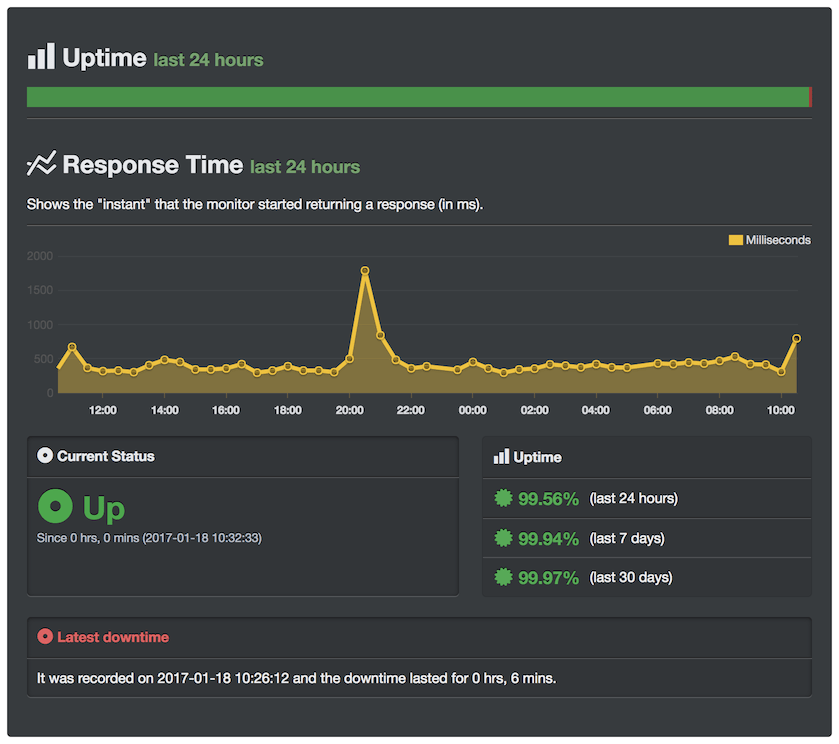Click the green badge beside 99.56%

coord(502,497)
